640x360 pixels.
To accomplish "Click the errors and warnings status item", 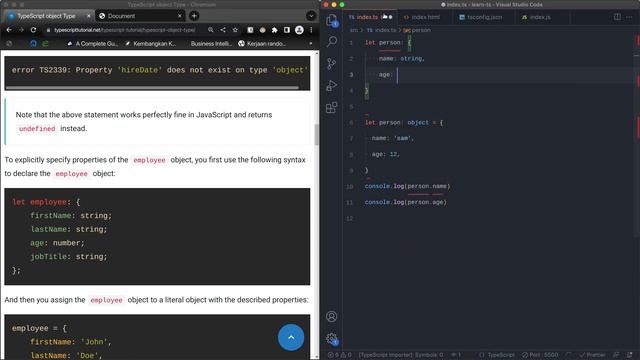I will pyautogui.click(x=340, y=355).
